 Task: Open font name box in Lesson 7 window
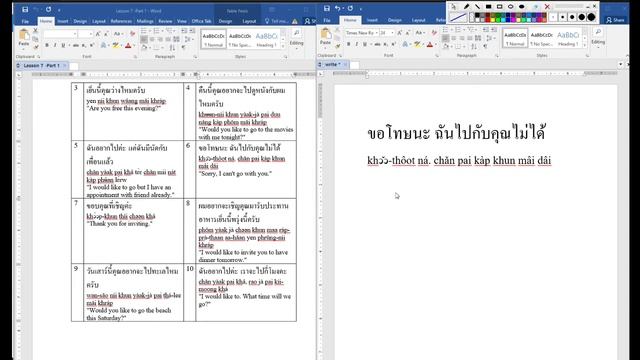pos(60,34)
